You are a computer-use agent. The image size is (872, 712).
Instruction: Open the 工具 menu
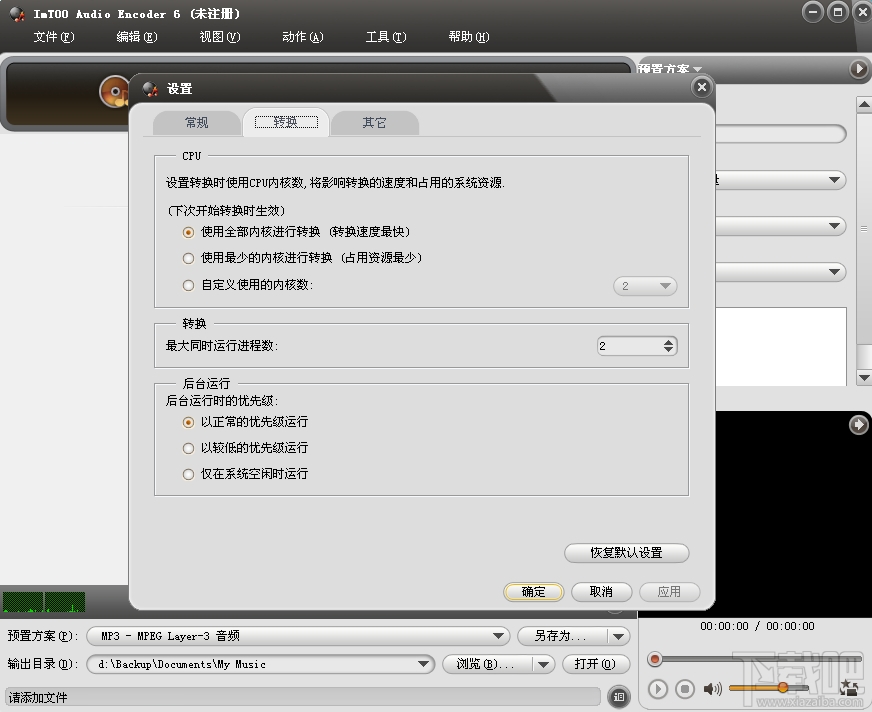[385, 37]
